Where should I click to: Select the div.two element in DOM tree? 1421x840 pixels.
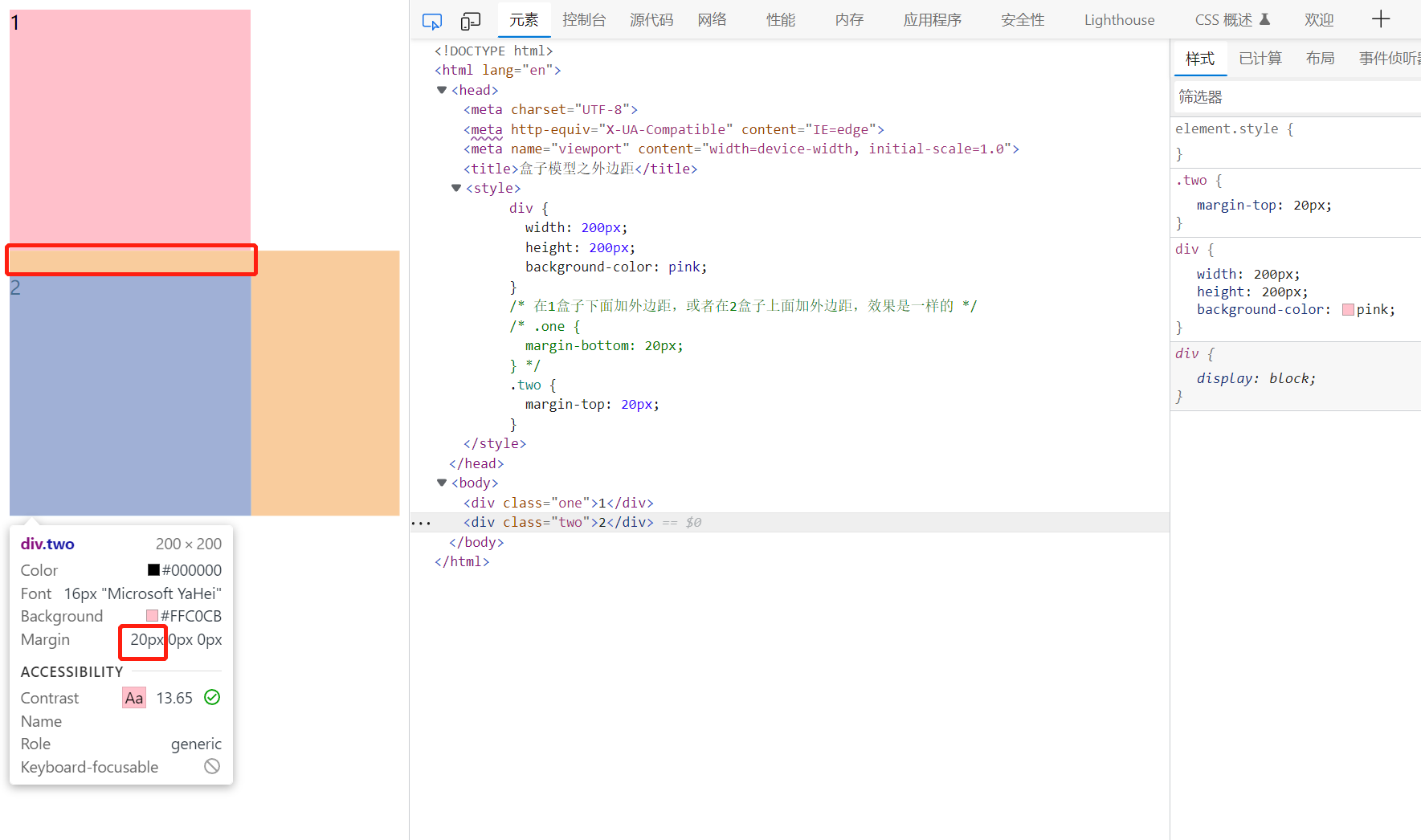pyautogui.click(x=562, y=522)
